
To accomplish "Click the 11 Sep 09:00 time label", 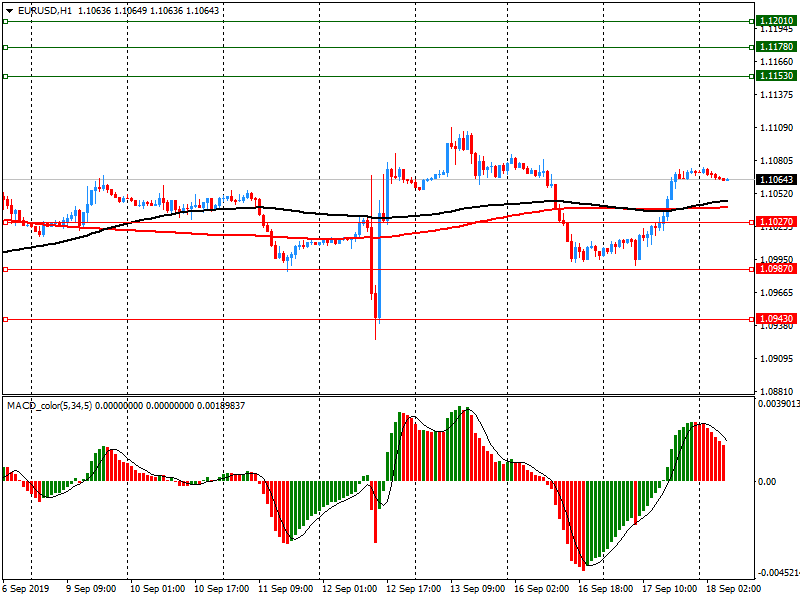I will pos(286,589).
